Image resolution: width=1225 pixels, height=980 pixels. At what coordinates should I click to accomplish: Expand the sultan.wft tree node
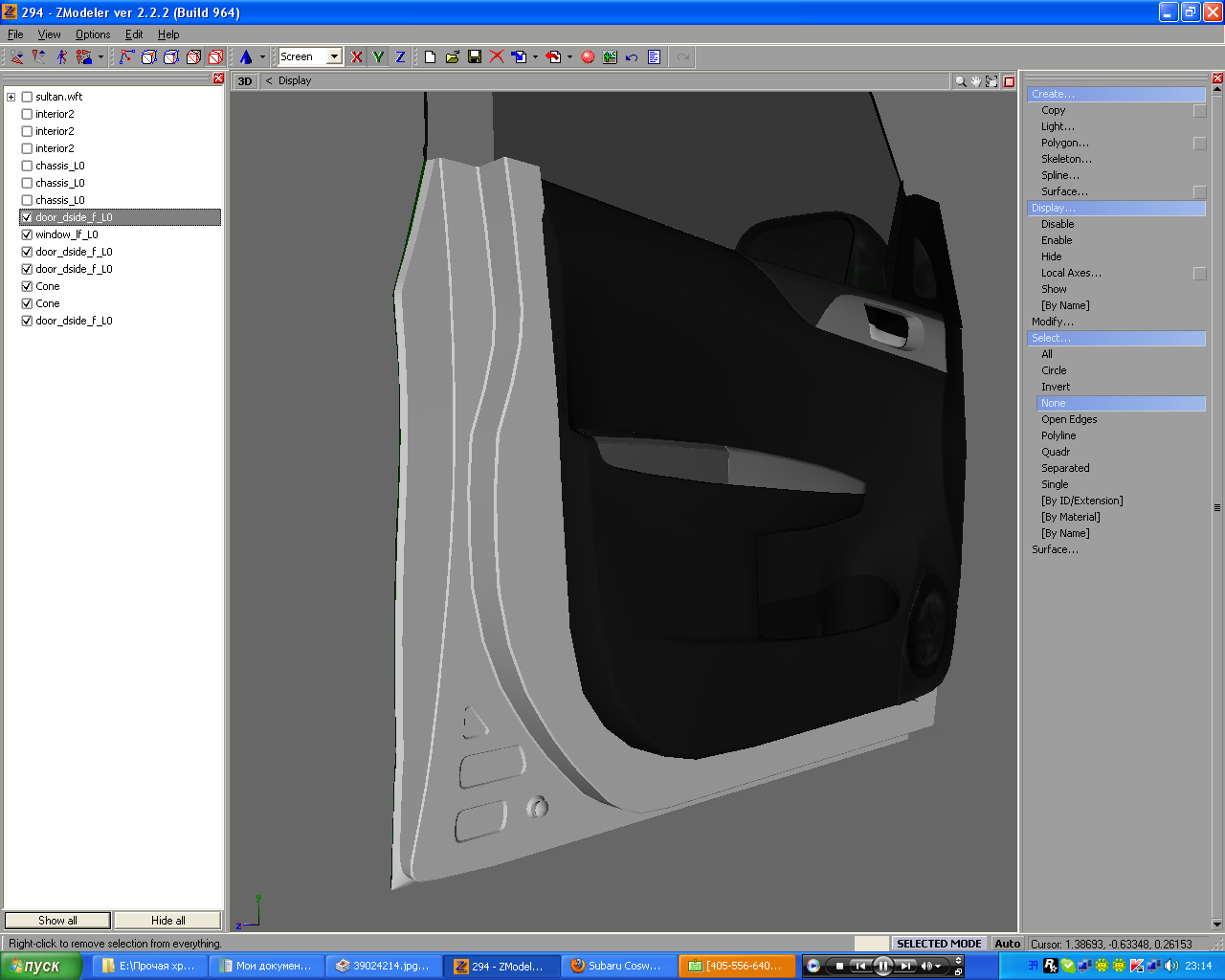(11, 97)
